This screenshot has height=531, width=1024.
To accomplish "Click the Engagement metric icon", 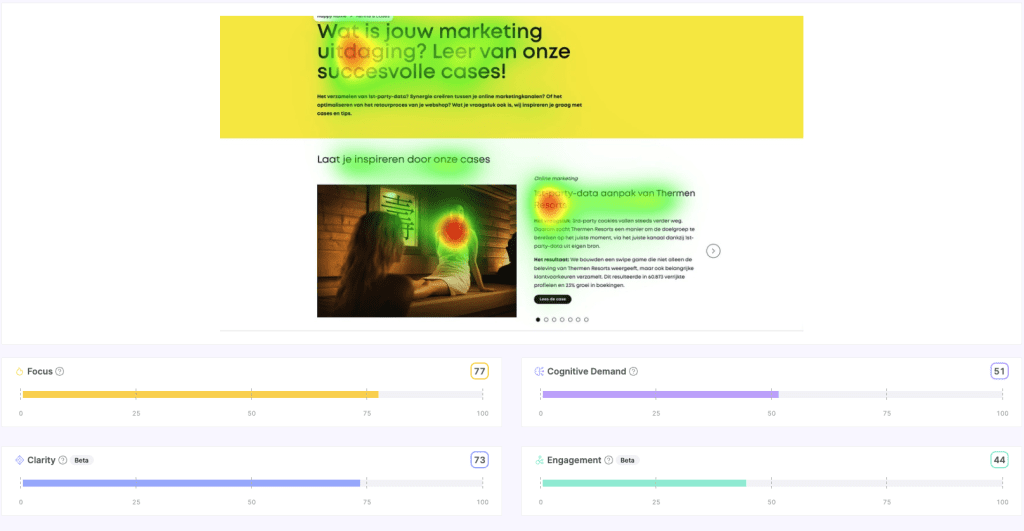I will tap(539, 460).
